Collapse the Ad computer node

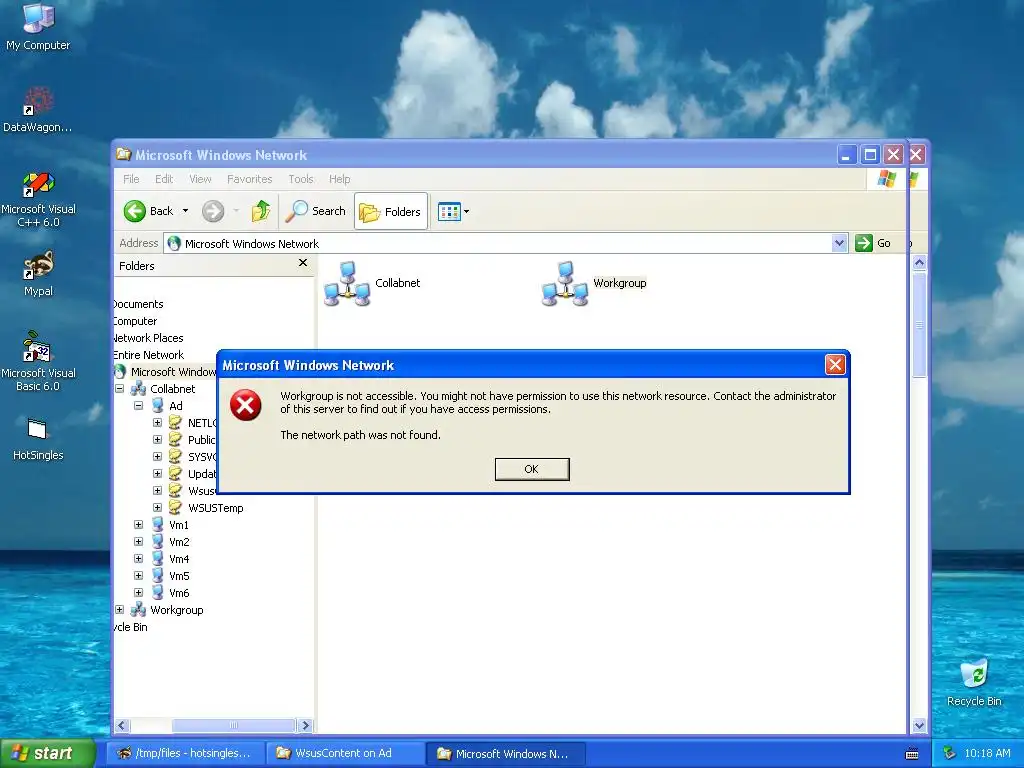coord(138,406)
